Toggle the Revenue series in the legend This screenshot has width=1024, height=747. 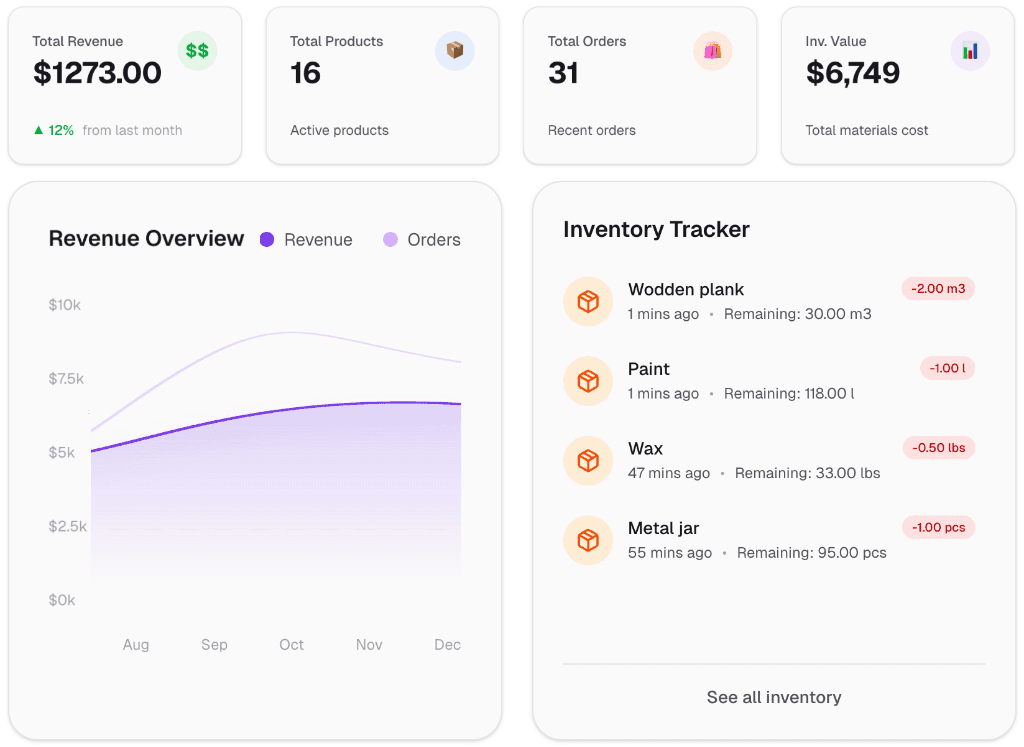[x=306, y=240]
